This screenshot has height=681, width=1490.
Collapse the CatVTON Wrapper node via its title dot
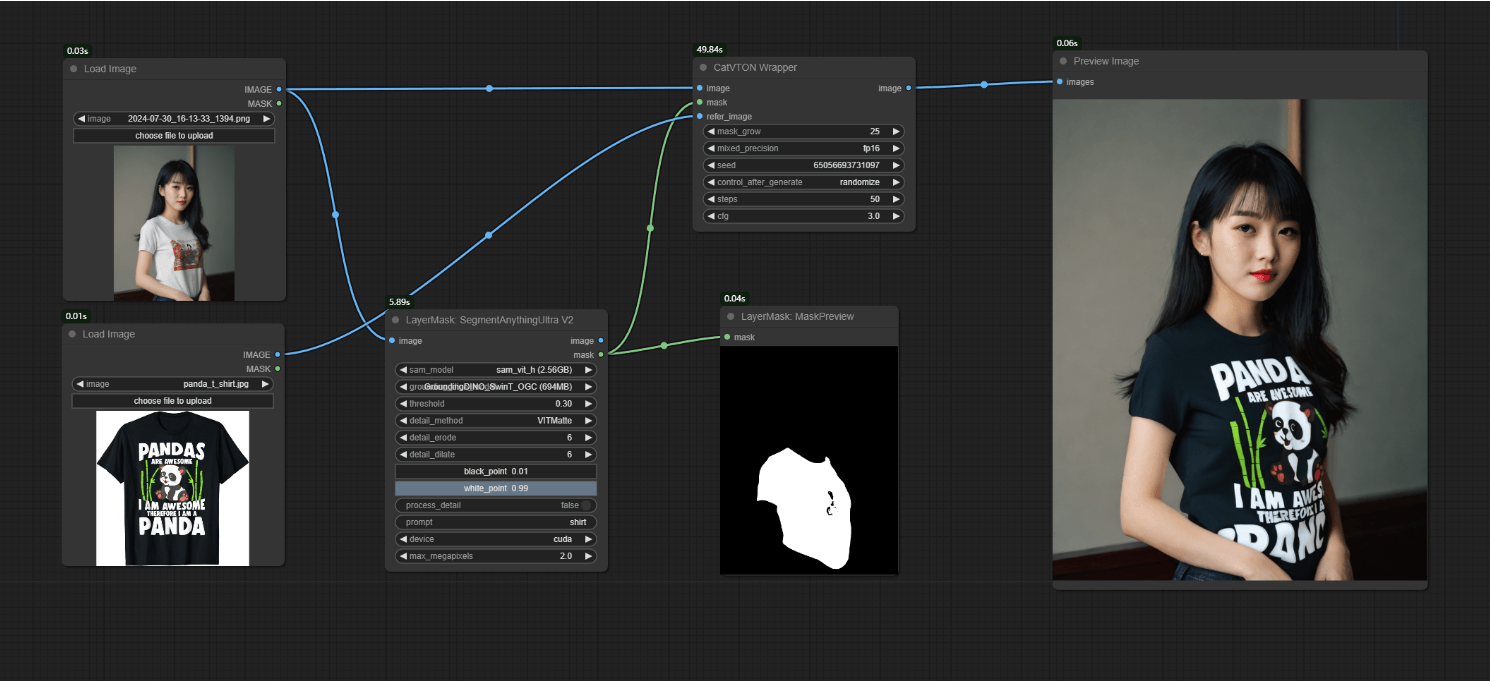705,68
